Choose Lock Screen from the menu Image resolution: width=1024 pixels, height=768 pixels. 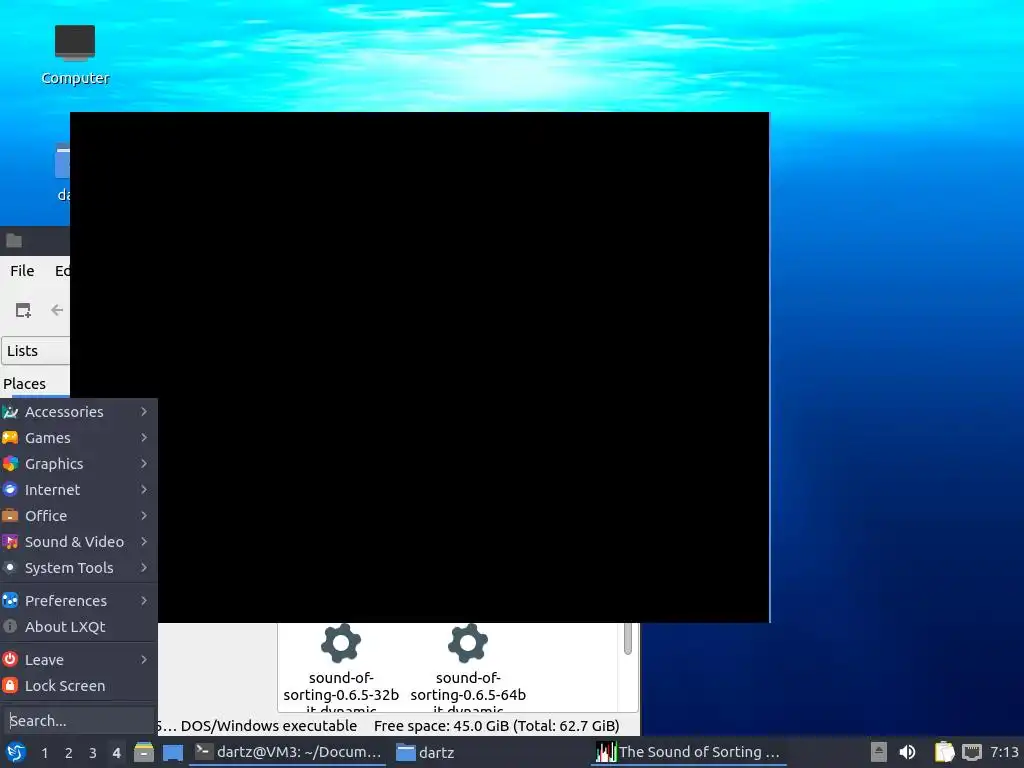[x=78, y=686]
